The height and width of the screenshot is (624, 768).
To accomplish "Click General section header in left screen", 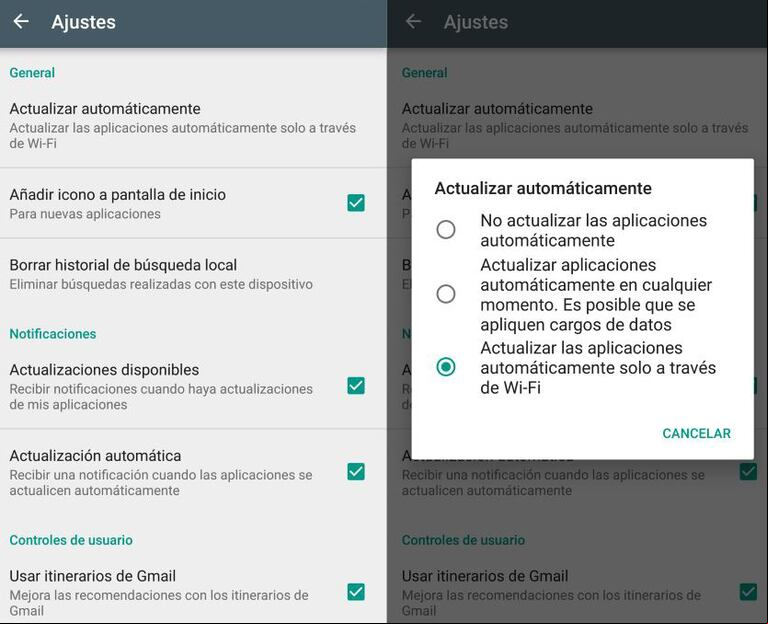I will pos(32,72).
